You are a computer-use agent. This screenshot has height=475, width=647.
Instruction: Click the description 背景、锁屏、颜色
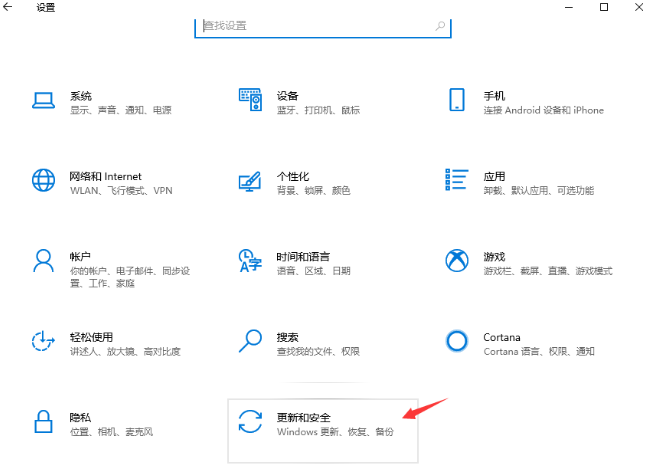pyautogui.click(x=313, y=191)
